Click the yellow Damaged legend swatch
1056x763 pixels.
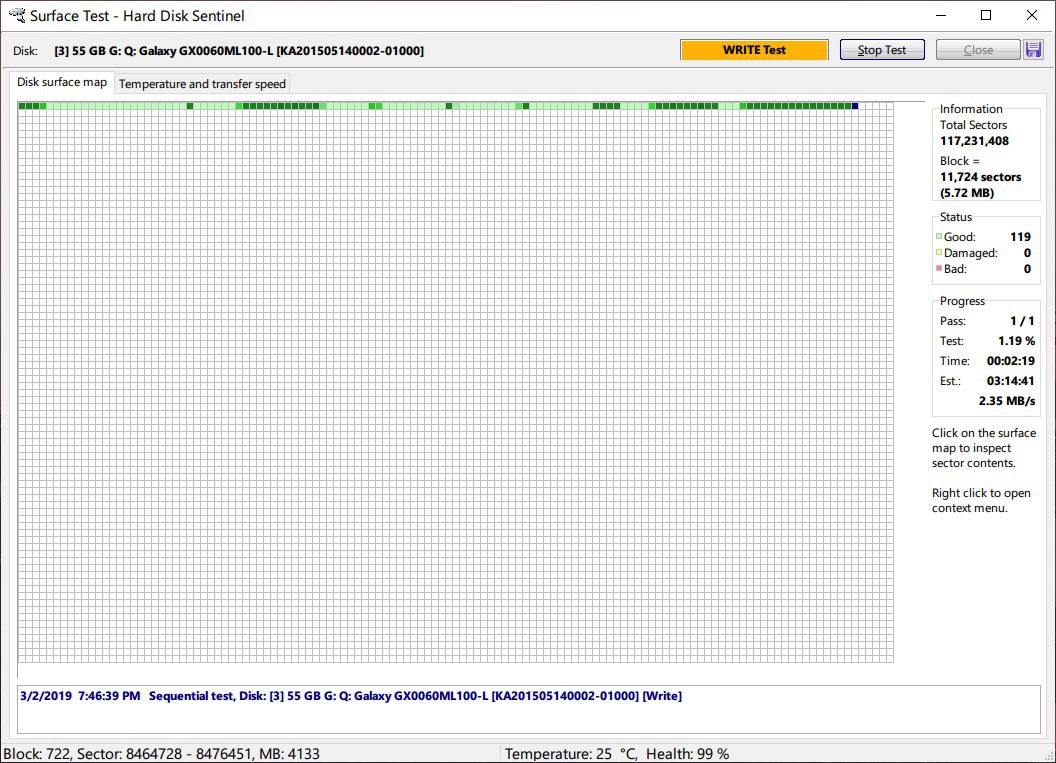pyautogui.click(x=939, y=253)
